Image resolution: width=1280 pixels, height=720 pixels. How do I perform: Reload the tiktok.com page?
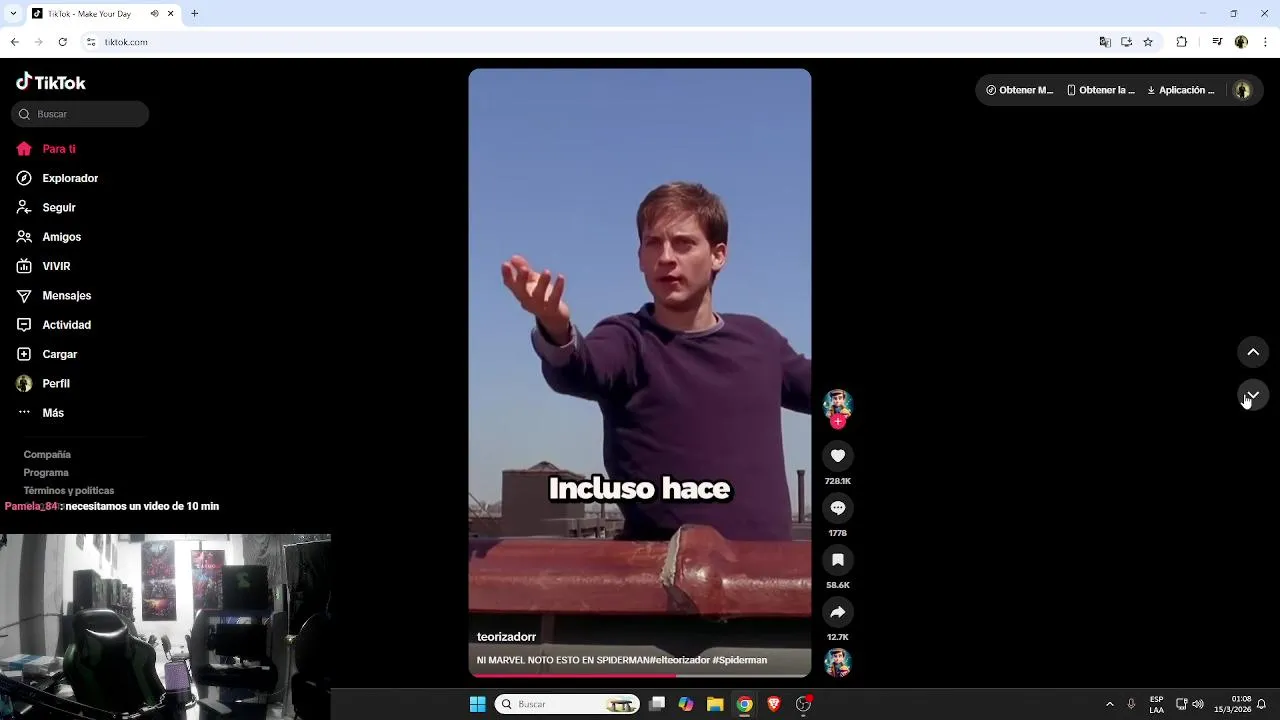tap(62, 42)
